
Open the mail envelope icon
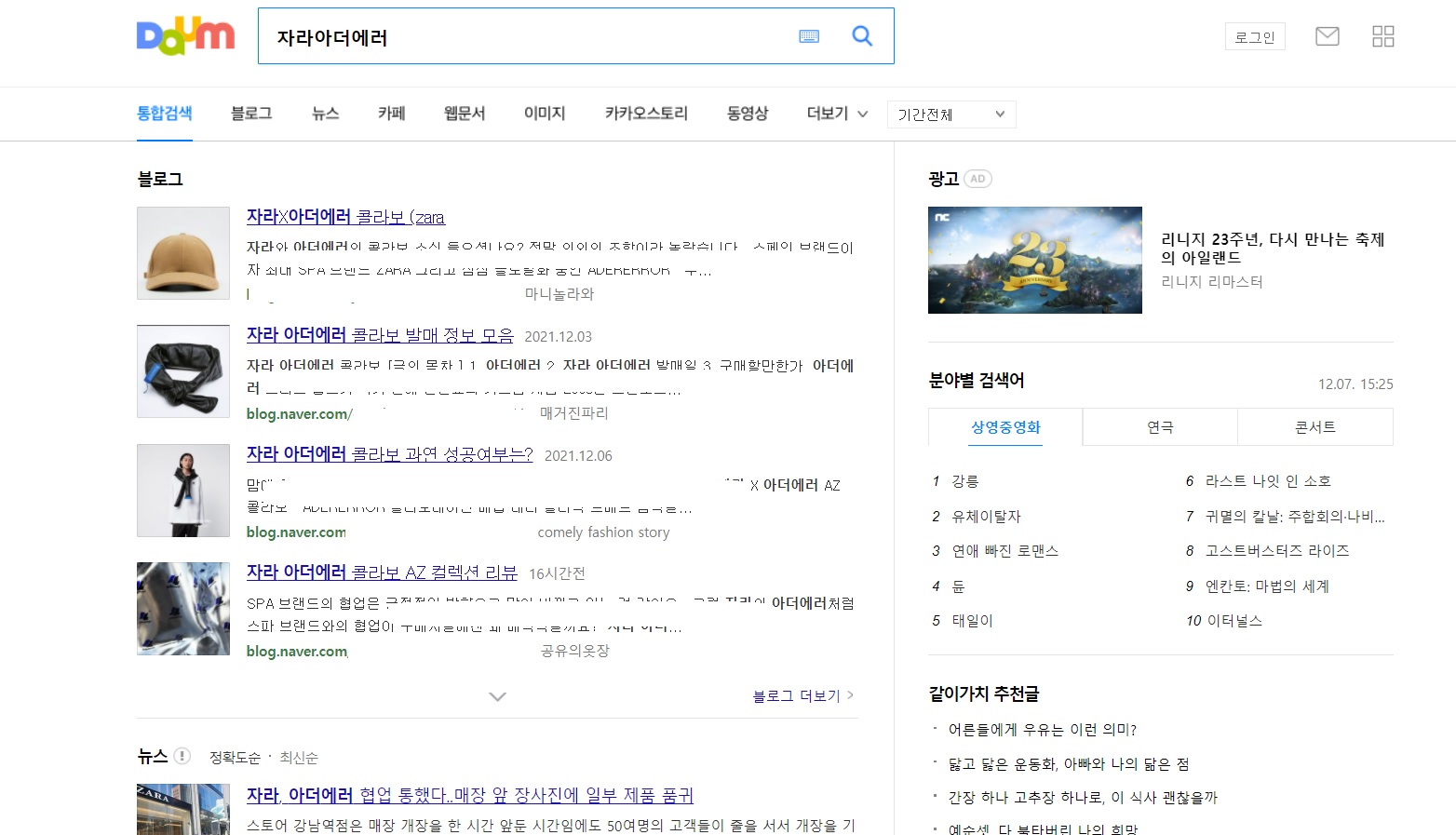(1328, 36)
